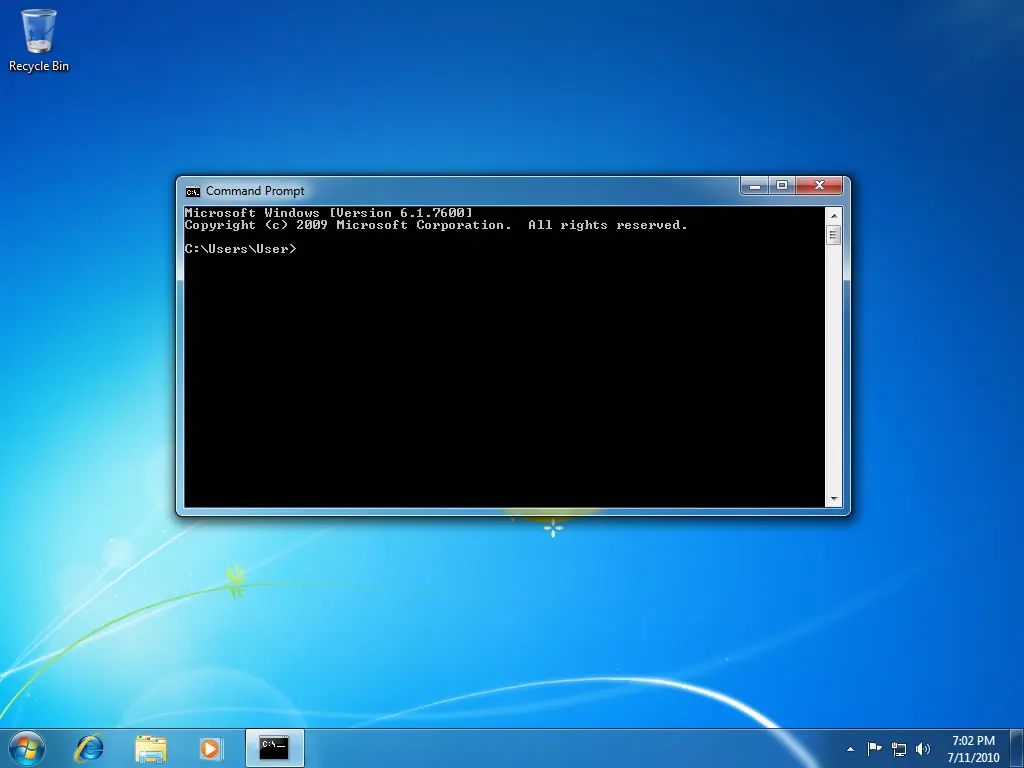
Task: Click the Command Prompt taskbar button
Action: coord(274,747)
